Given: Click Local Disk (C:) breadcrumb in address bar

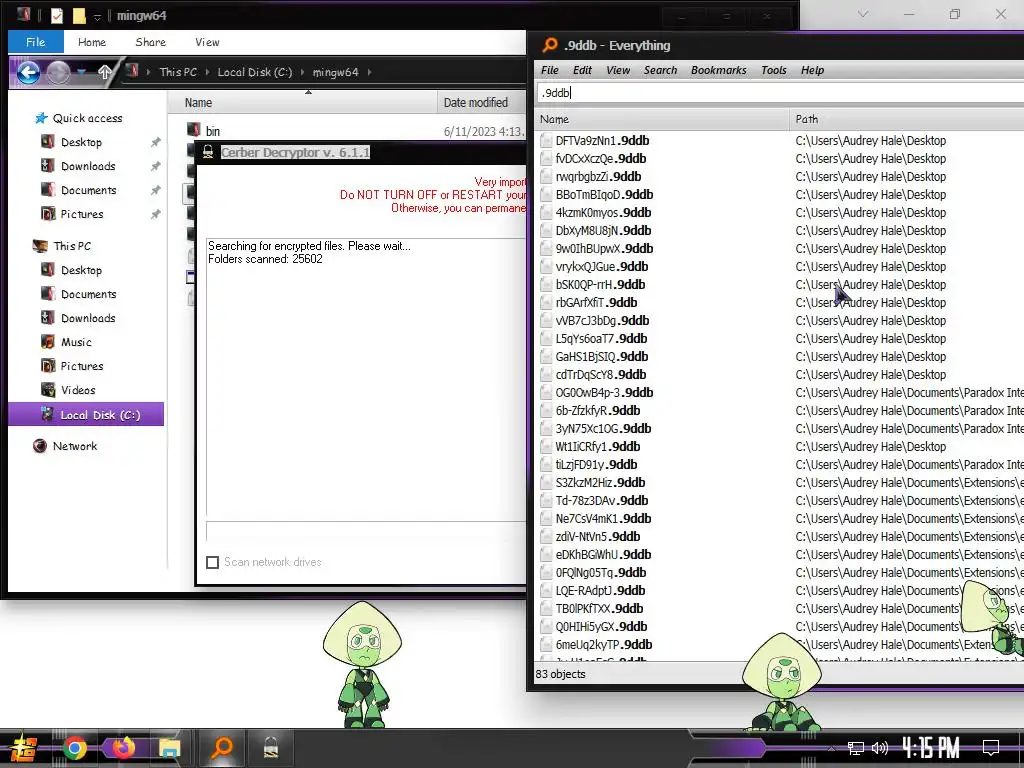Looking at the screenshot, I should pos(255,72).
